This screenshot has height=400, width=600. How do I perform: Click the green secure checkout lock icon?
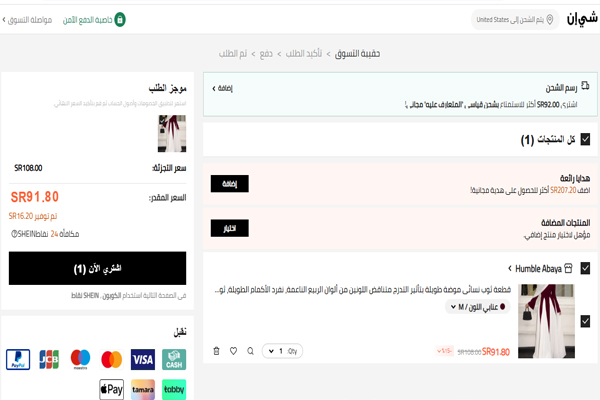120,20
